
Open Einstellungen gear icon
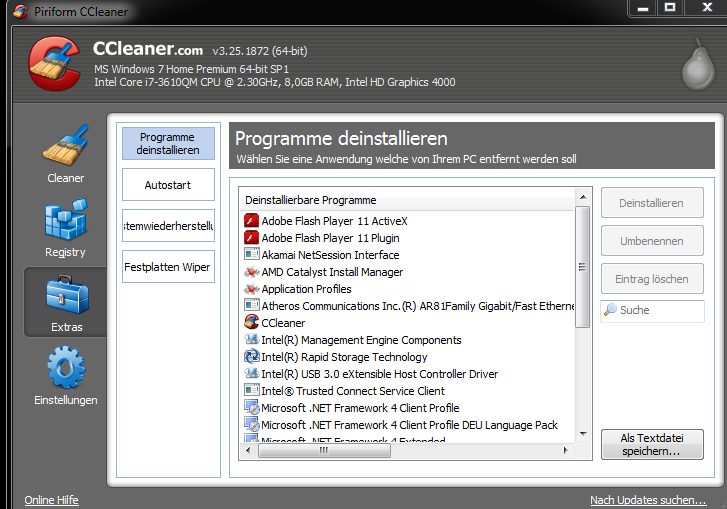(66, 368)
